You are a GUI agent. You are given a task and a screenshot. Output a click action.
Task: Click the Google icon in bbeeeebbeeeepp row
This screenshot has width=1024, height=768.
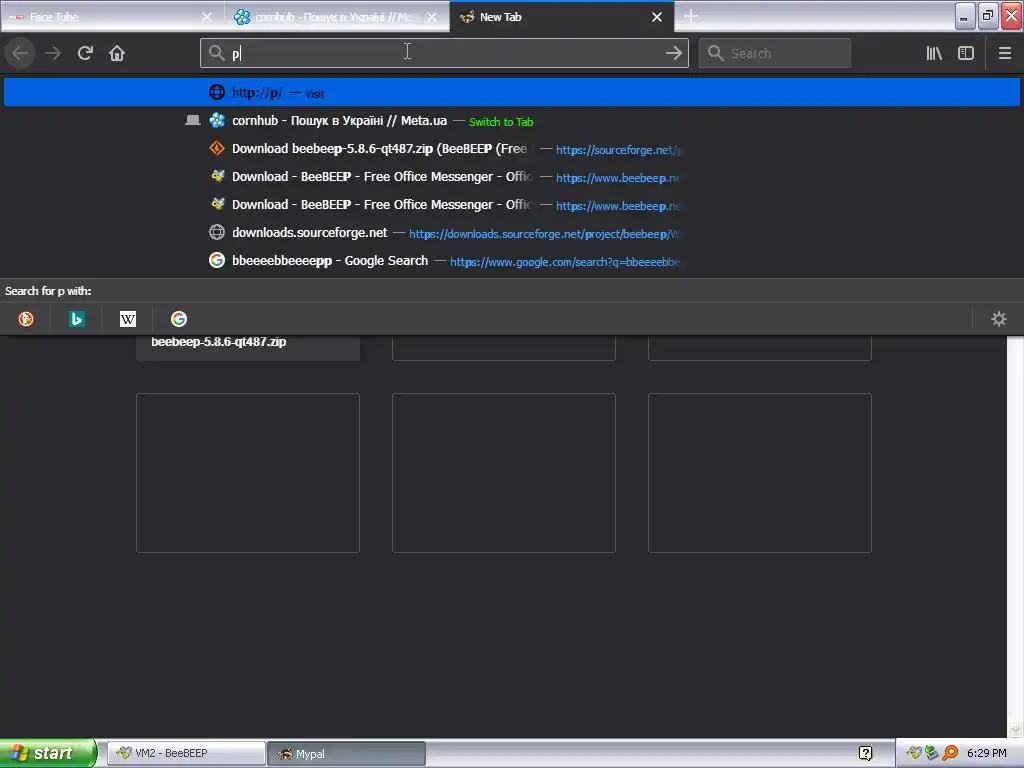(x=217, y=261)
